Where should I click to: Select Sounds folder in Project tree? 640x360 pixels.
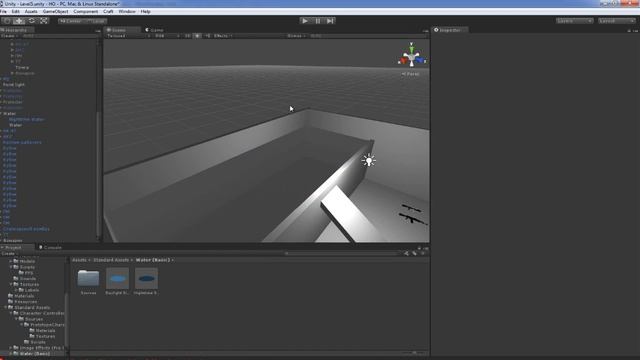click(28, 278)
